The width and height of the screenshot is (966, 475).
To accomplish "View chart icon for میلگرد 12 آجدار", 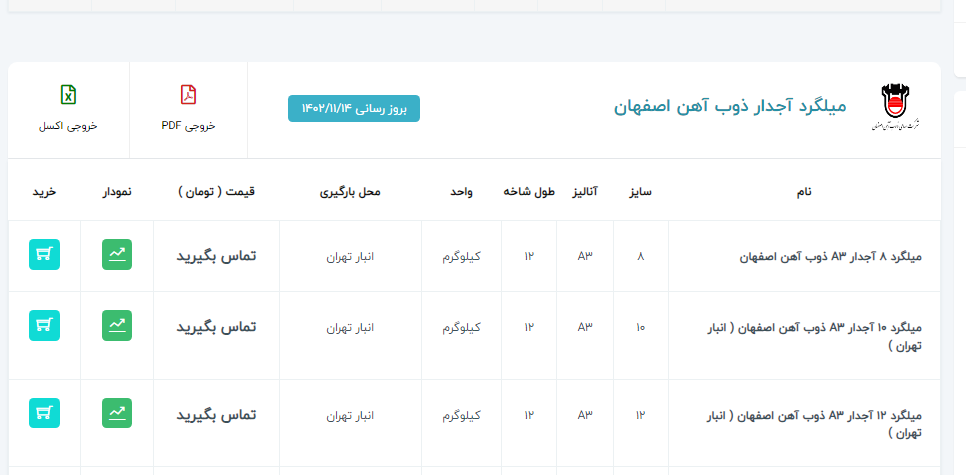I will pos(117,413).
